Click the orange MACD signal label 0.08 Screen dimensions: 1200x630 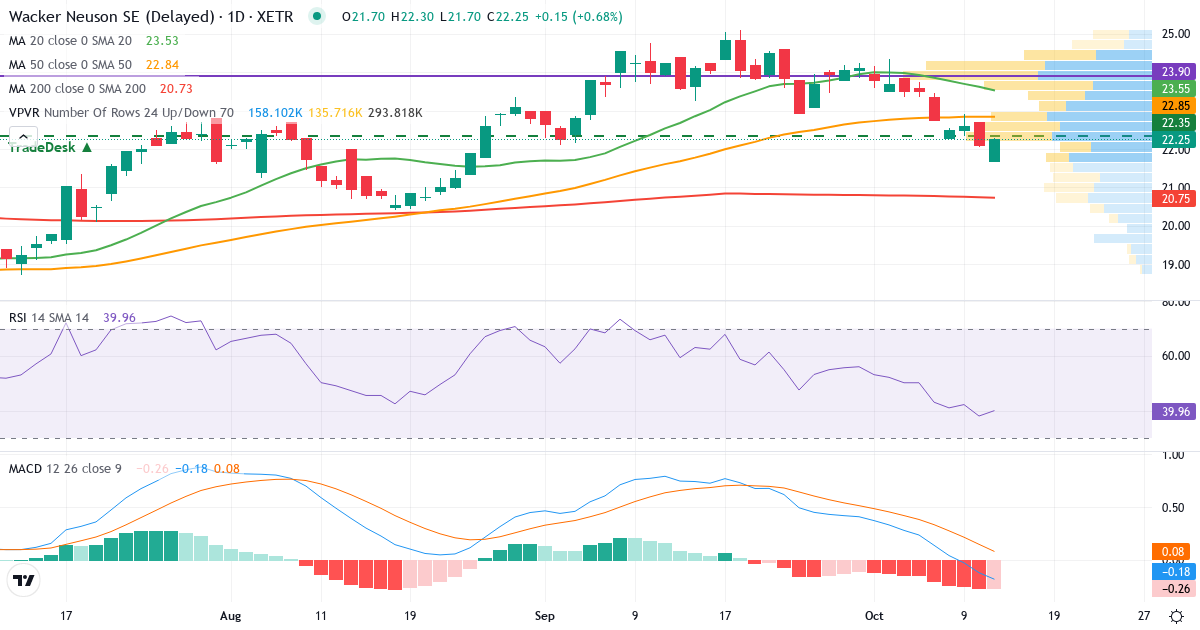point(1171,551)
